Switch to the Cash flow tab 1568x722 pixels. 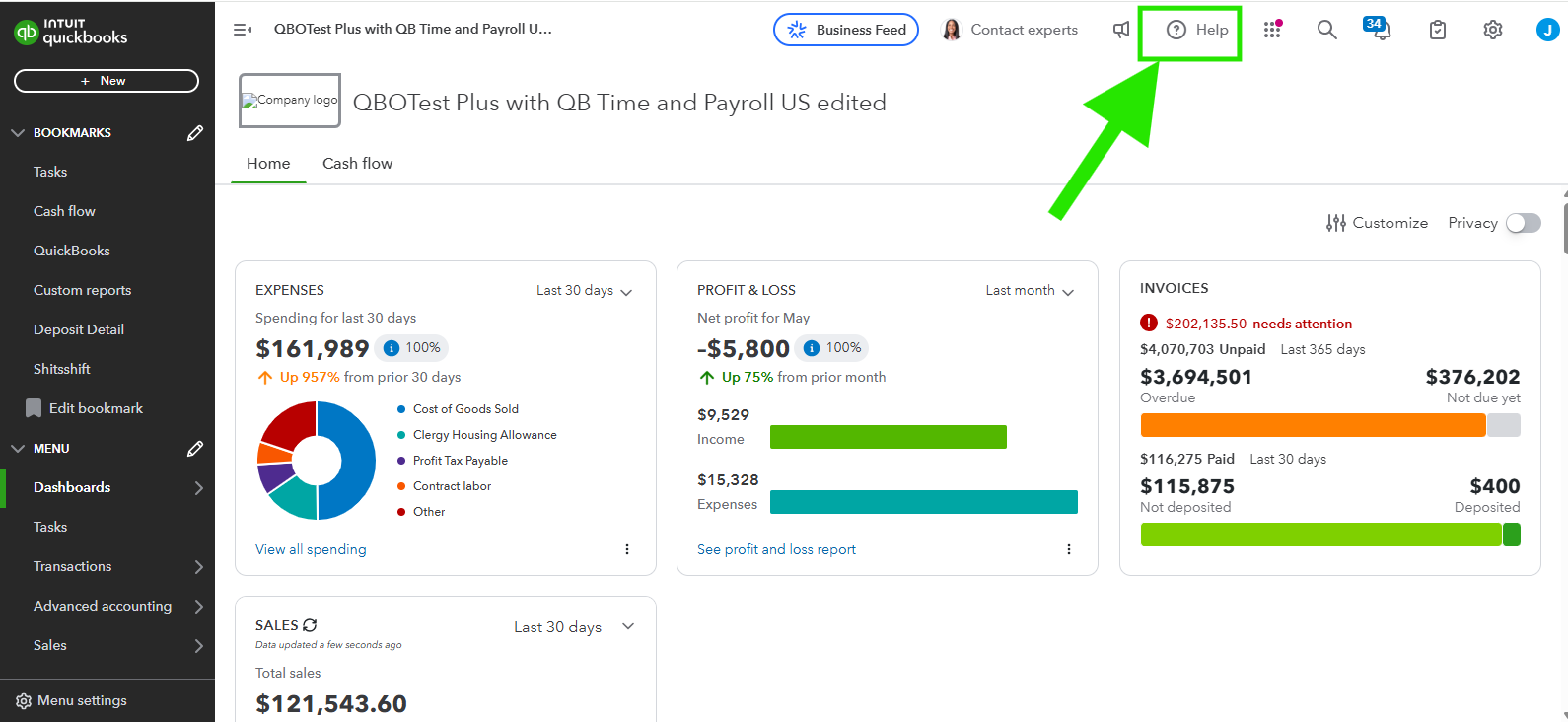(357, 164)
